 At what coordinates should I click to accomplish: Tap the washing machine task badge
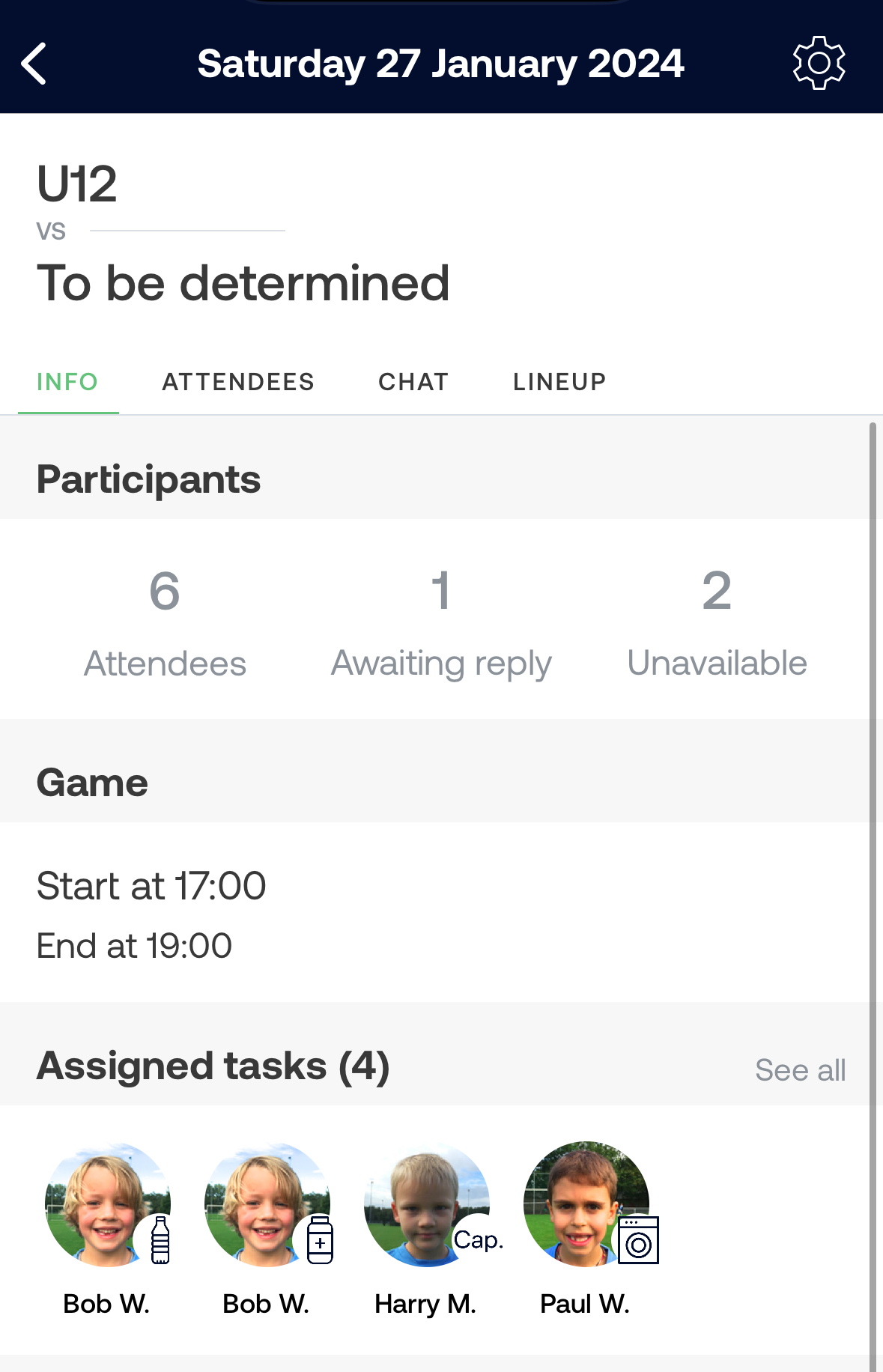[638, 1240]
